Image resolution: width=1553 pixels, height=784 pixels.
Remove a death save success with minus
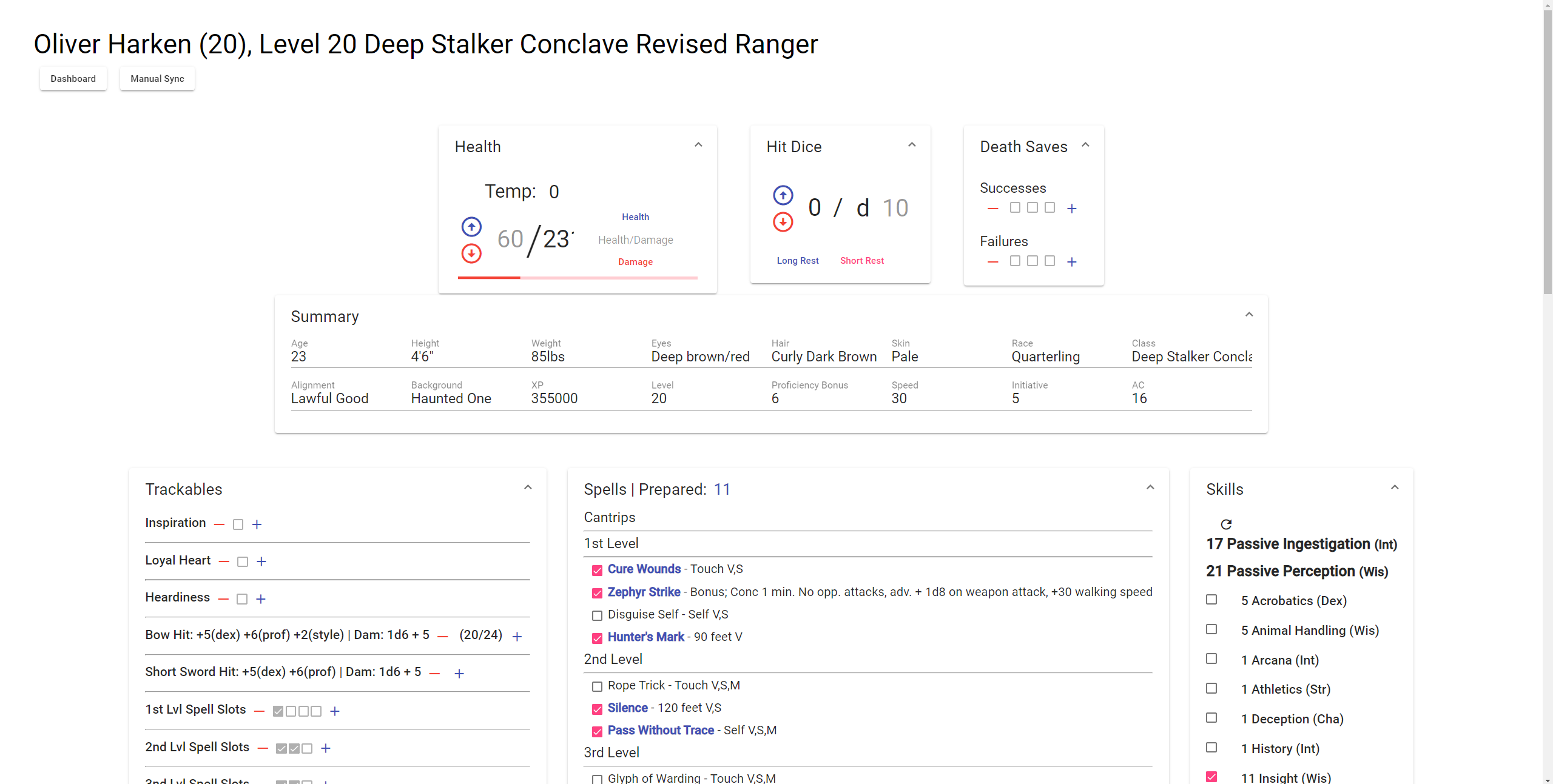(x=993, y=209)
